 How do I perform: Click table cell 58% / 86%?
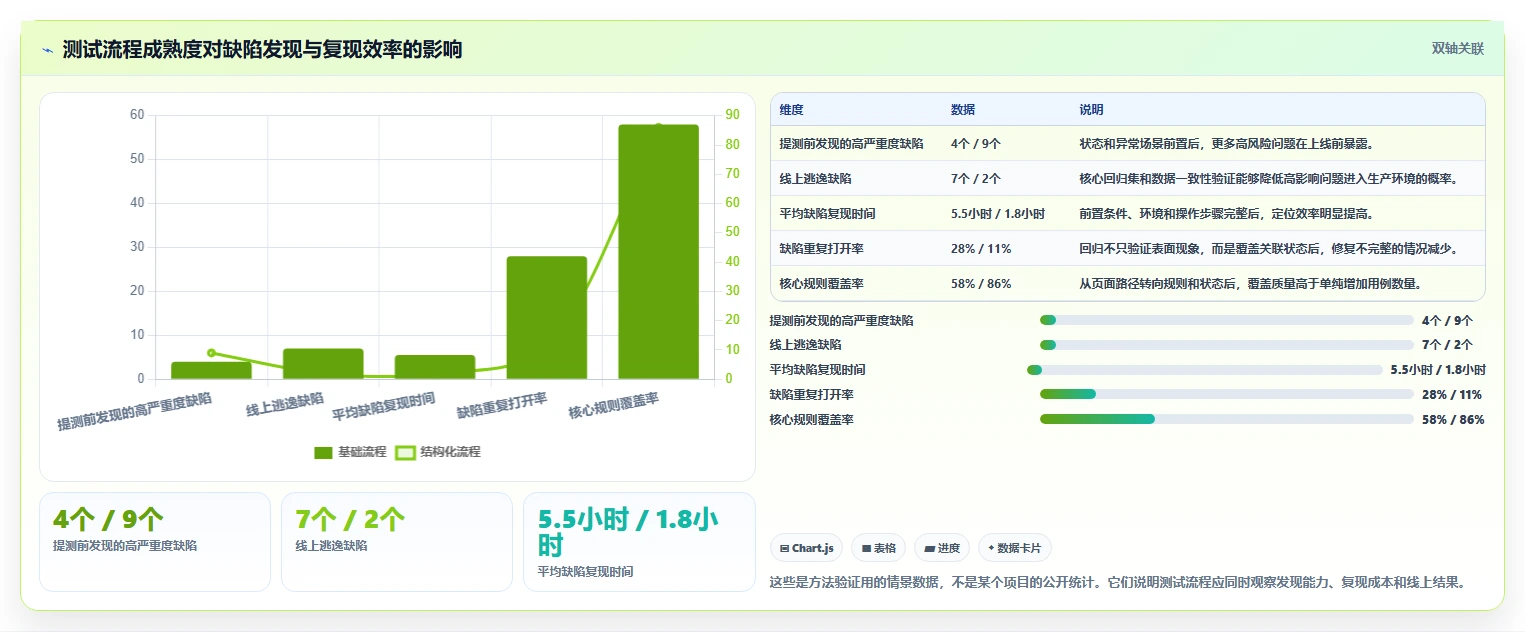pyautogui.click(x=981, y=284)
